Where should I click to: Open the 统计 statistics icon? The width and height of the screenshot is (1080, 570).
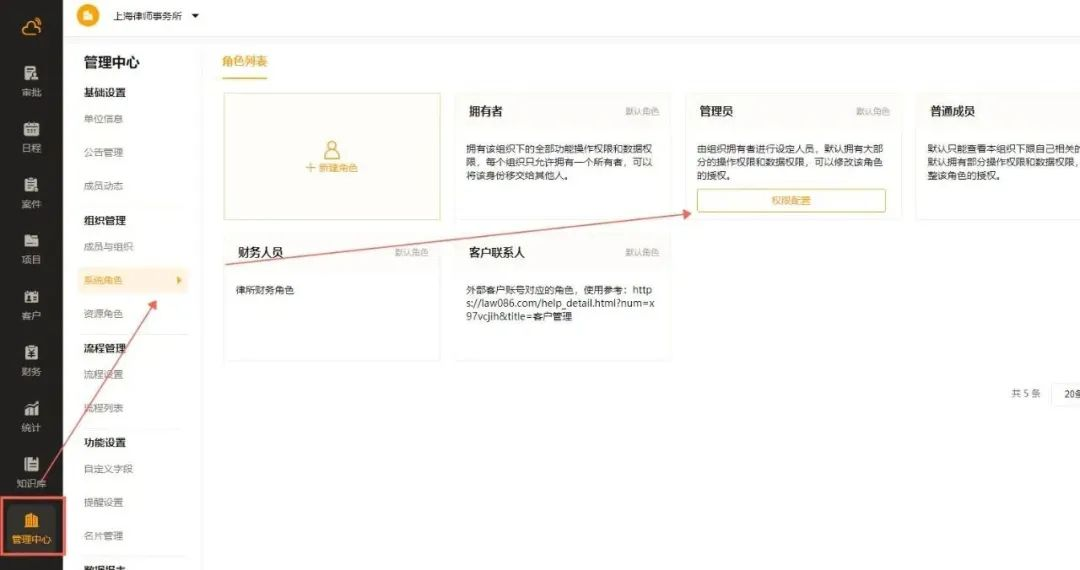pos(31,415)
